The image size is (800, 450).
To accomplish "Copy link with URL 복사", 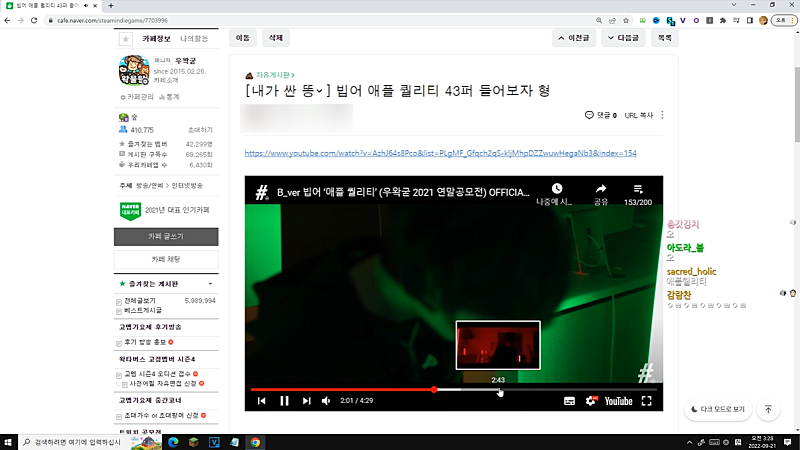I will click(x=639, y=115).
